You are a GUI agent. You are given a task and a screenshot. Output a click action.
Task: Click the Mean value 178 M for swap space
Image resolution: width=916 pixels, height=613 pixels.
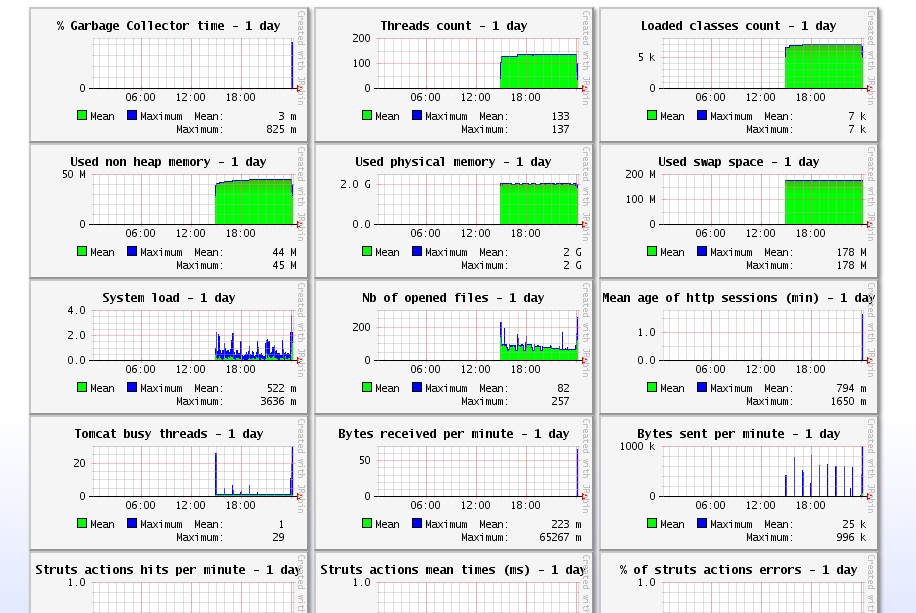(x=852, y=252)
